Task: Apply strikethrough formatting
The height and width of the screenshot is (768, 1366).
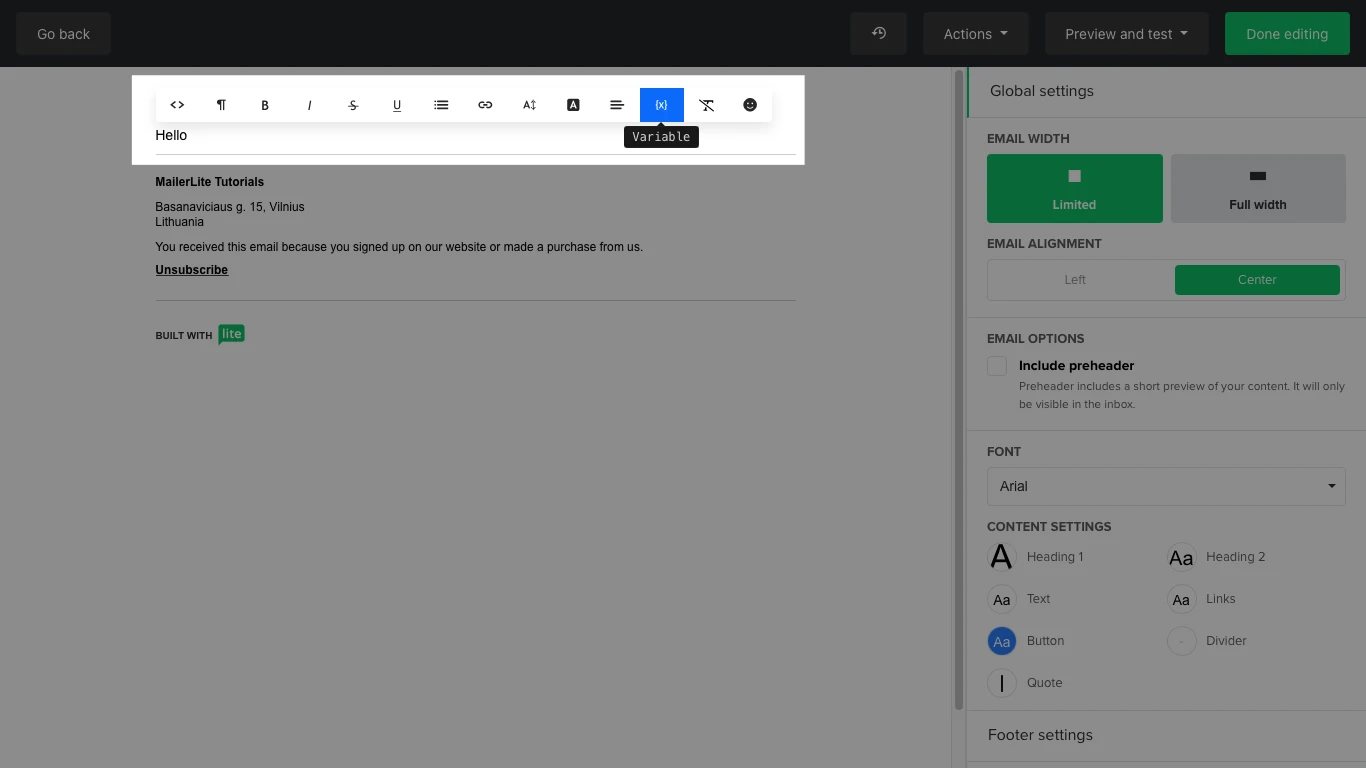Action: (x=353, y=105)
